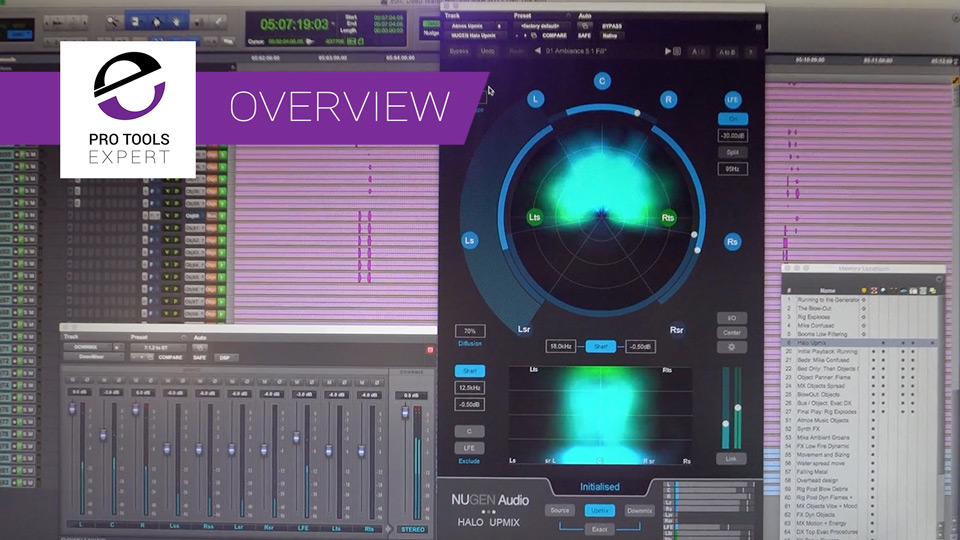Viewport: 960px width, 540px height.
Task: Click the I/O button
Action: [733, 317]
